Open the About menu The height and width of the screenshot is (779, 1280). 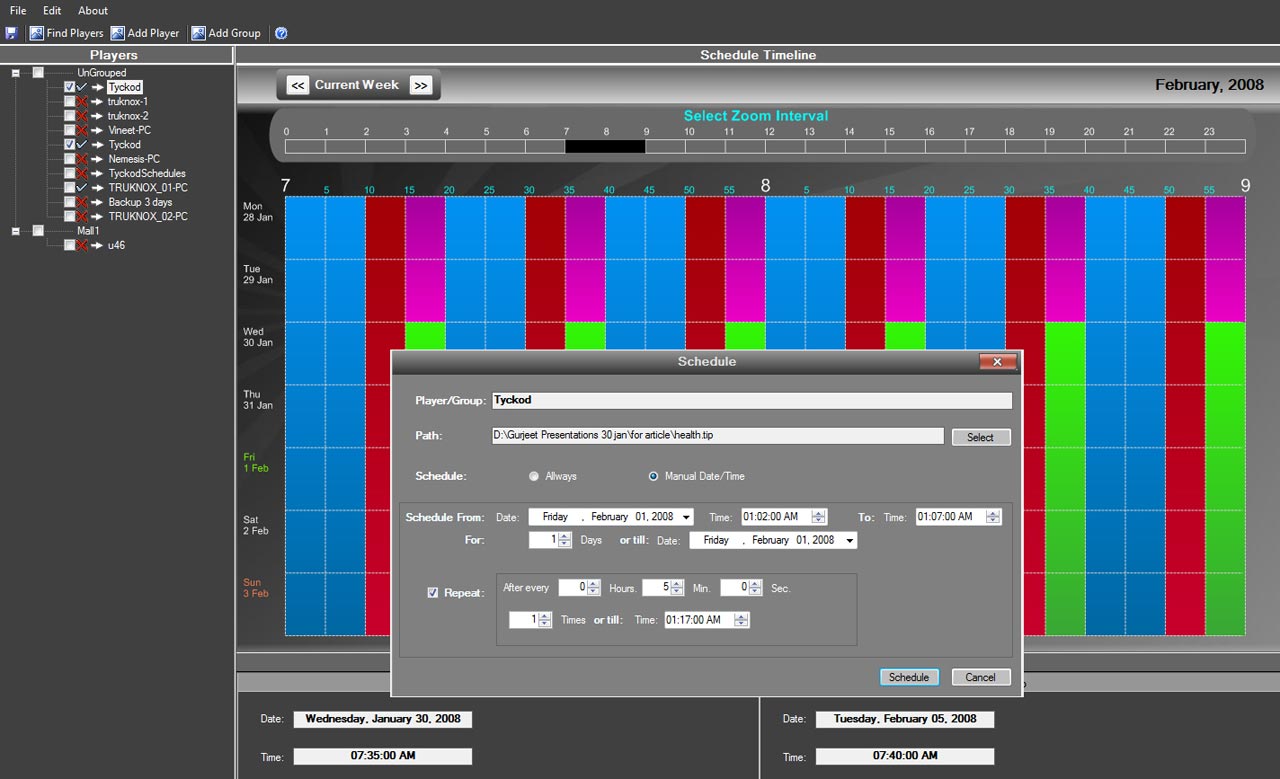[93, 10]
